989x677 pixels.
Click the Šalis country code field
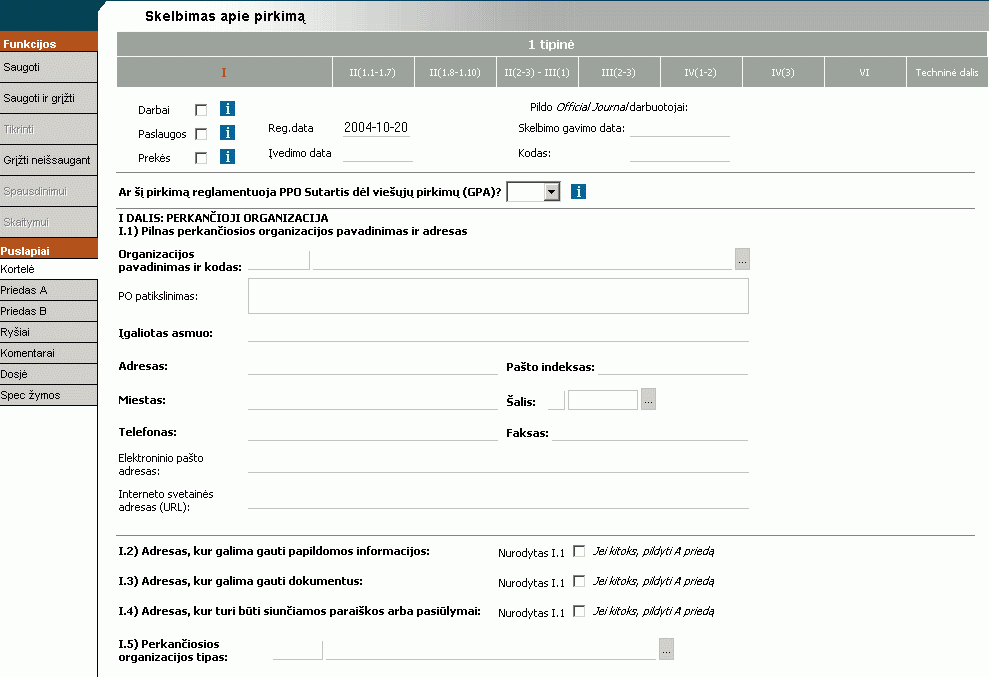[556, 400]
